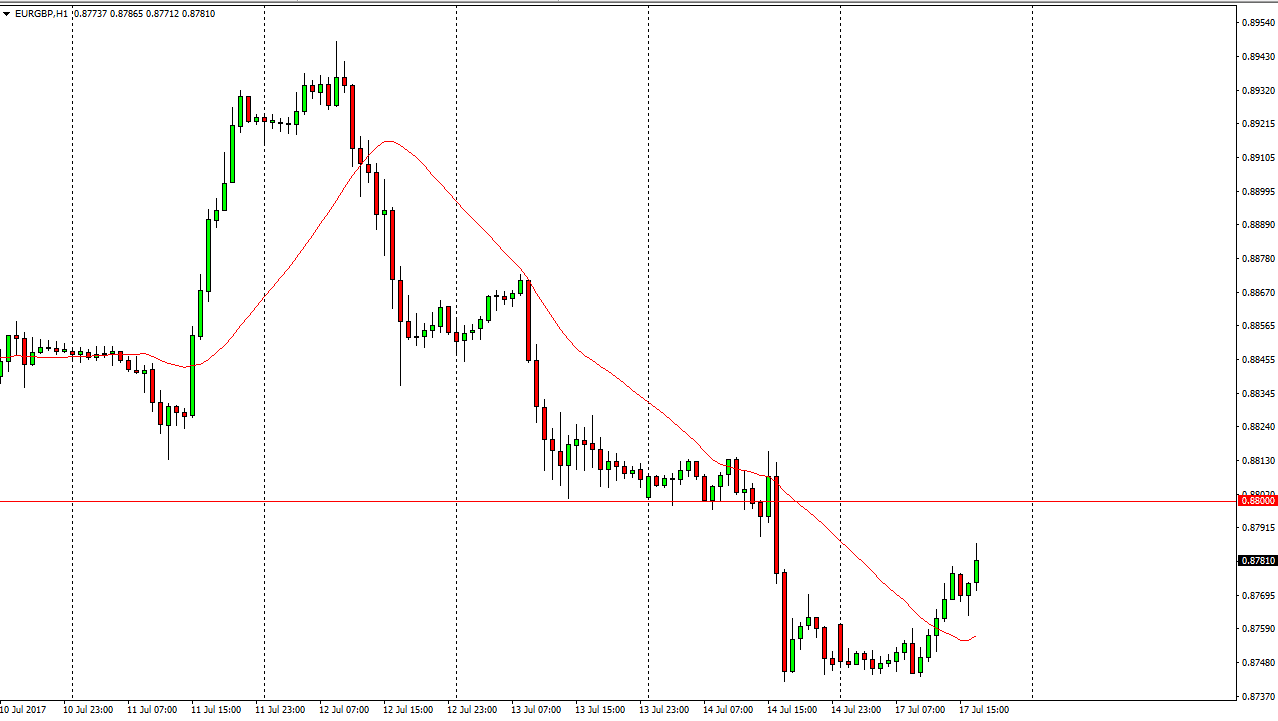Click the 14 Jul 15:00 time label
The height and width of the screenshot is (721, 1278).
pos(791,710)
